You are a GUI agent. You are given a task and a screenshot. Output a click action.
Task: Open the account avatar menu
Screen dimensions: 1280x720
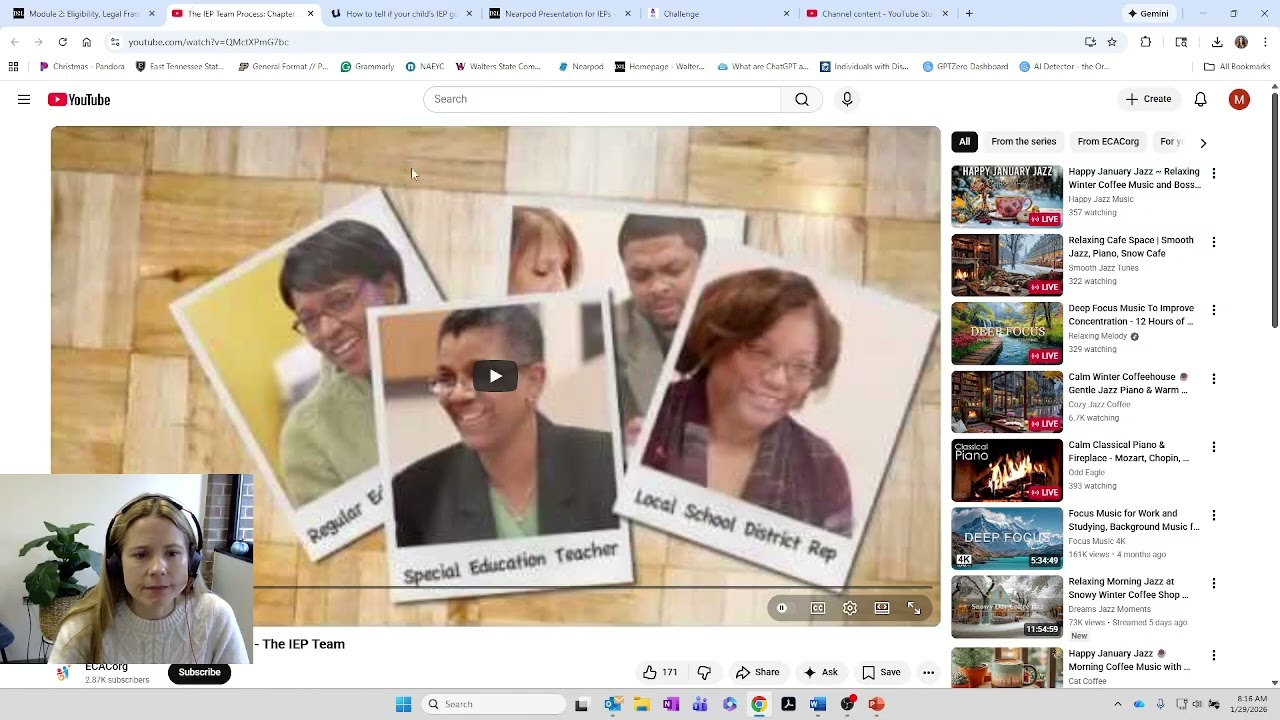(x=1239, y=99)
